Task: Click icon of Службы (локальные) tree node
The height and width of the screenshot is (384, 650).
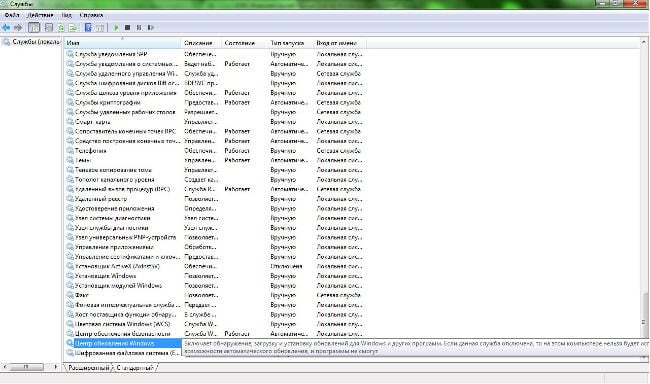Action: [x=6, y=42]
